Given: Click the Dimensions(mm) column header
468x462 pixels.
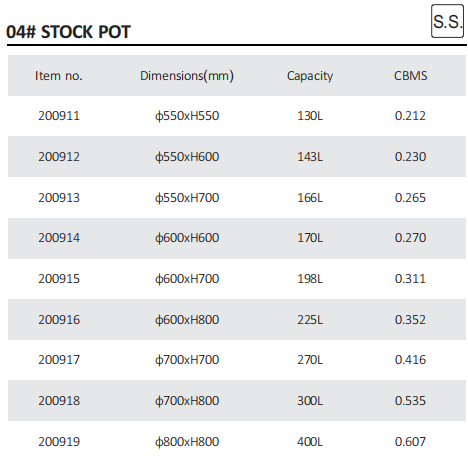Looking at the screenshot, I should (187, 76).
